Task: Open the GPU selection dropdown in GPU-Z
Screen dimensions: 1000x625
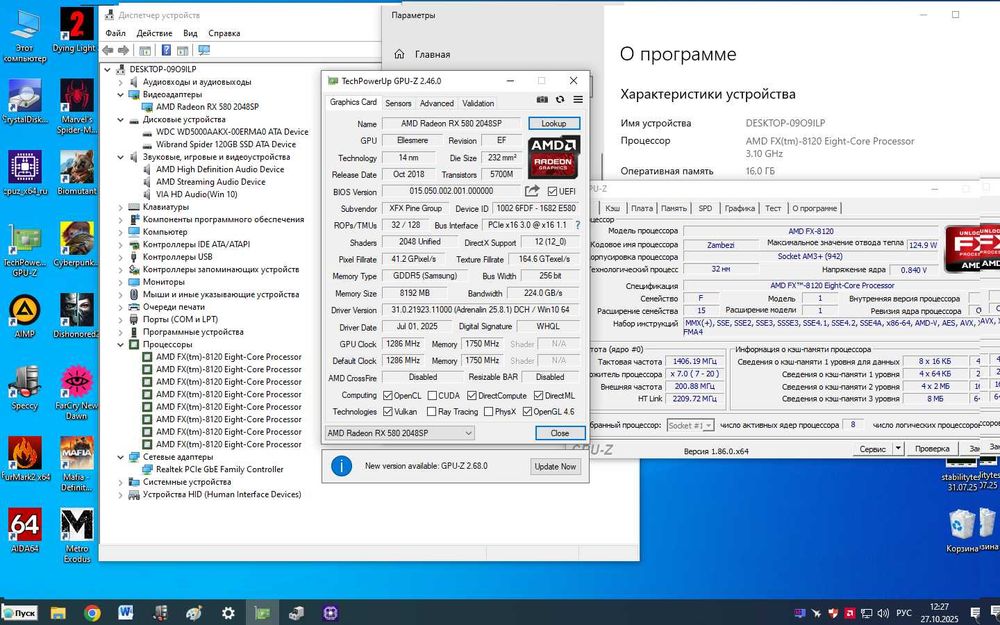Action: click(x=400, y=433)
